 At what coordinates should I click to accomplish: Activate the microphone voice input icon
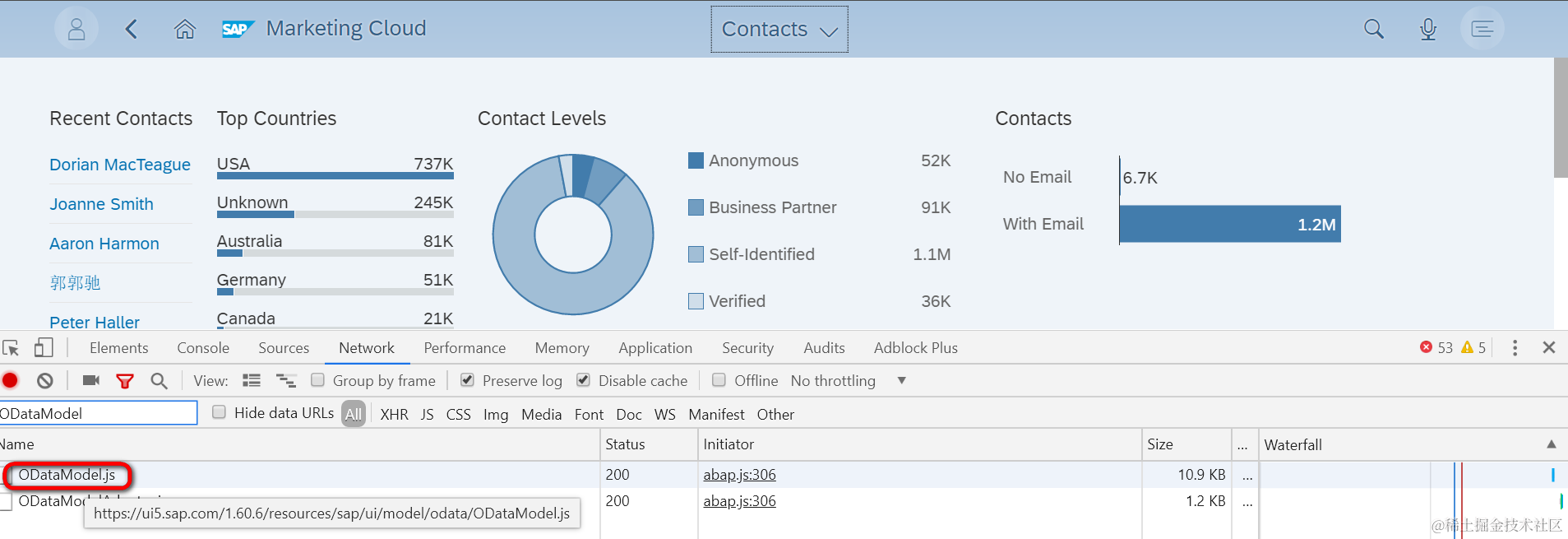pyautogui.click(x=1428, y=30)
